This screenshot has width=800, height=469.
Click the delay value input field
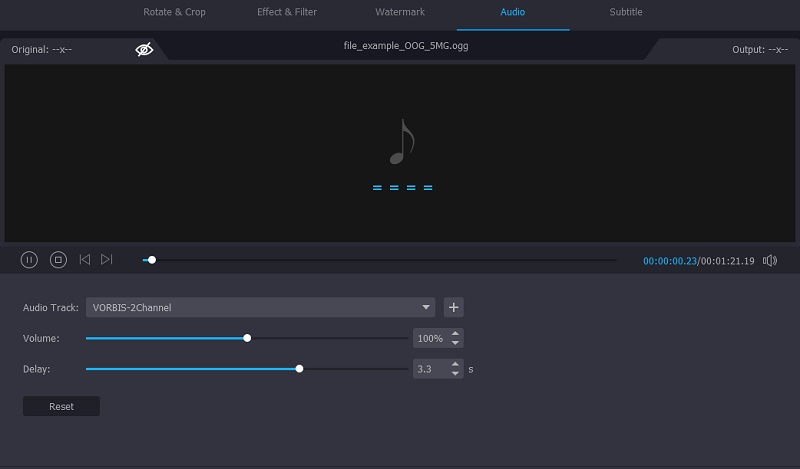(430, 369)
